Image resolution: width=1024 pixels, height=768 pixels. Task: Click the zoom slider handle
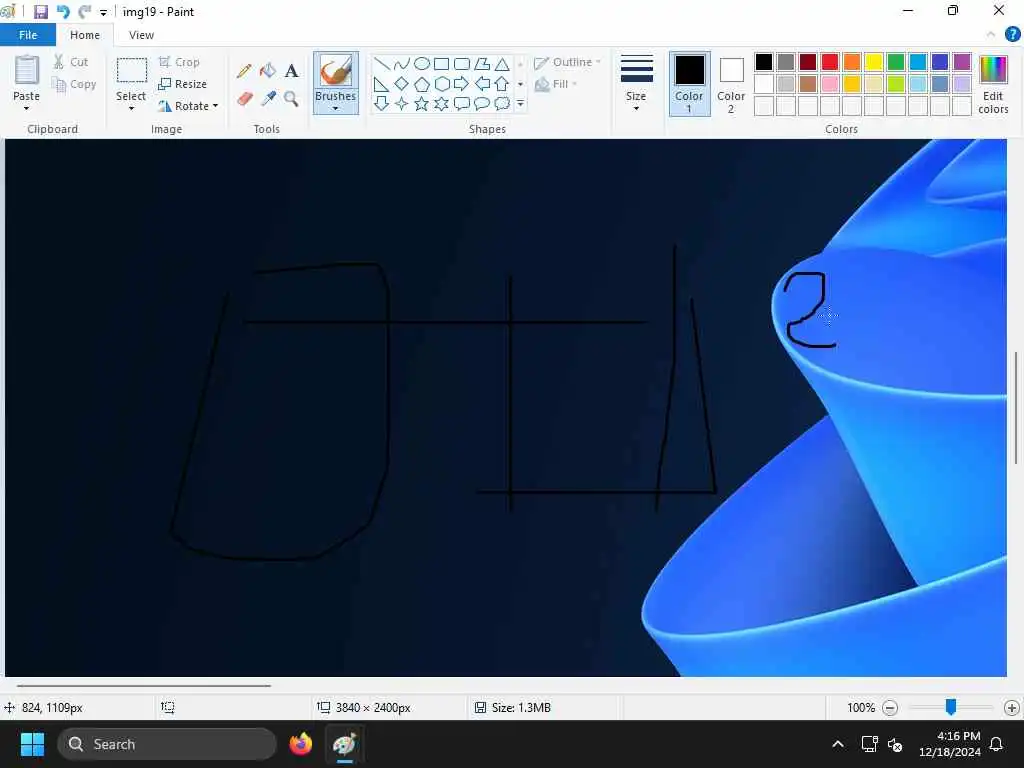point(951,707)
